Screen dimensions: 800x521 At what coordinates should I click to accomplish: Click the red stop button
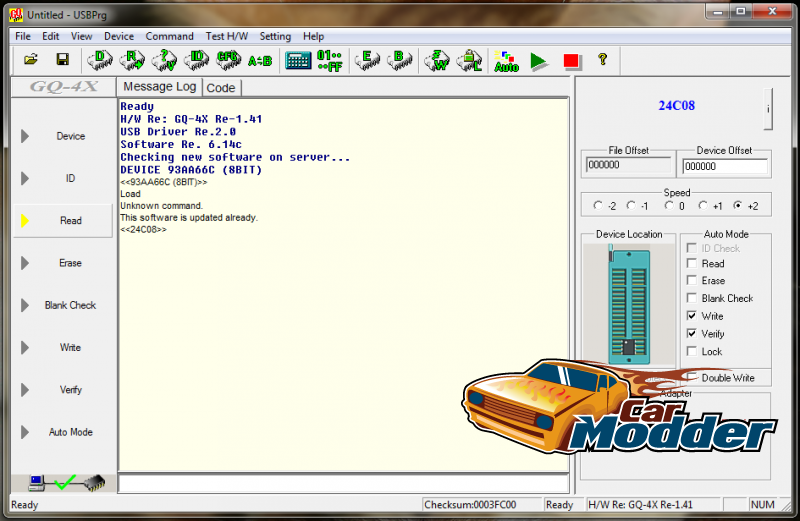pos(571,61)
